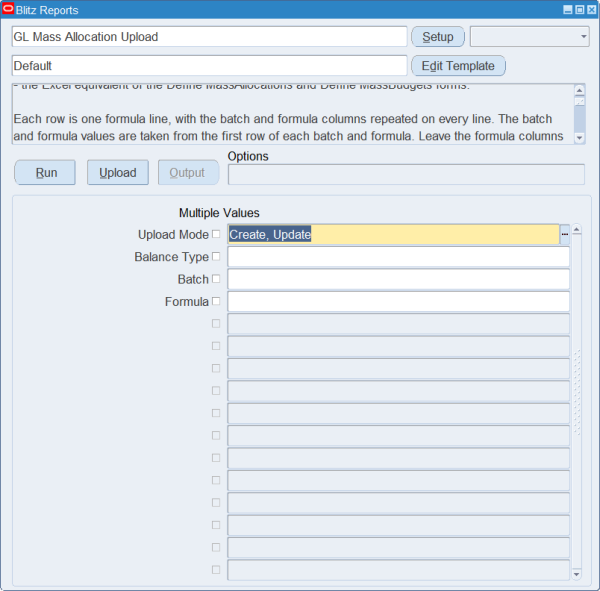The height and width of the screenshot is (591, 600).
Task: Focus the Formula input field
Action: (x=398, y=301)
